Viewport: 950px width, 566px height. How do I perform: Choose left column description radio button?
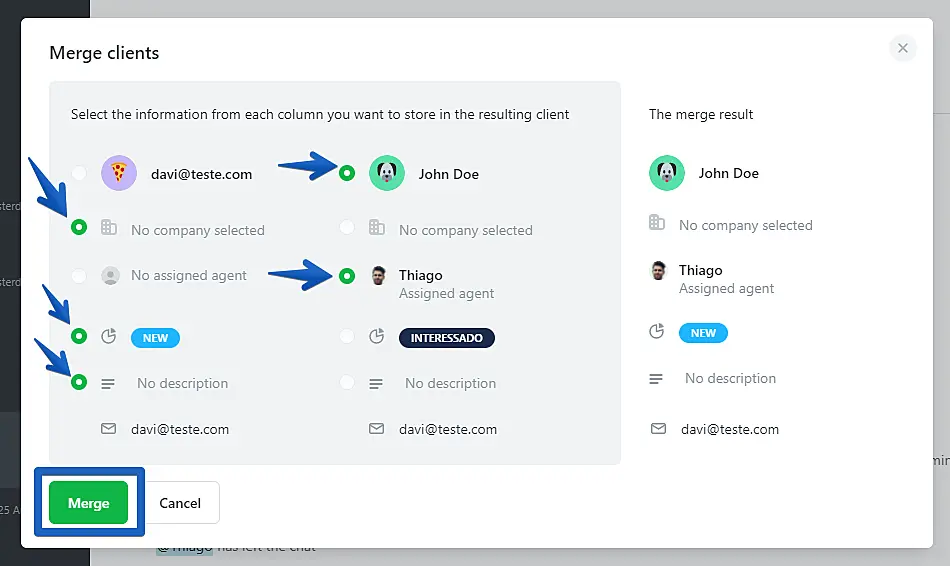[79, 382]
